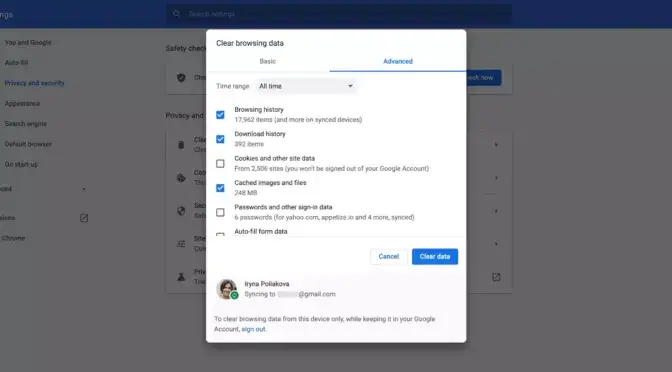Click the sign out link
Image resolution: width=672 pixels, height=372 pixels.
click(x=253, y=329)
